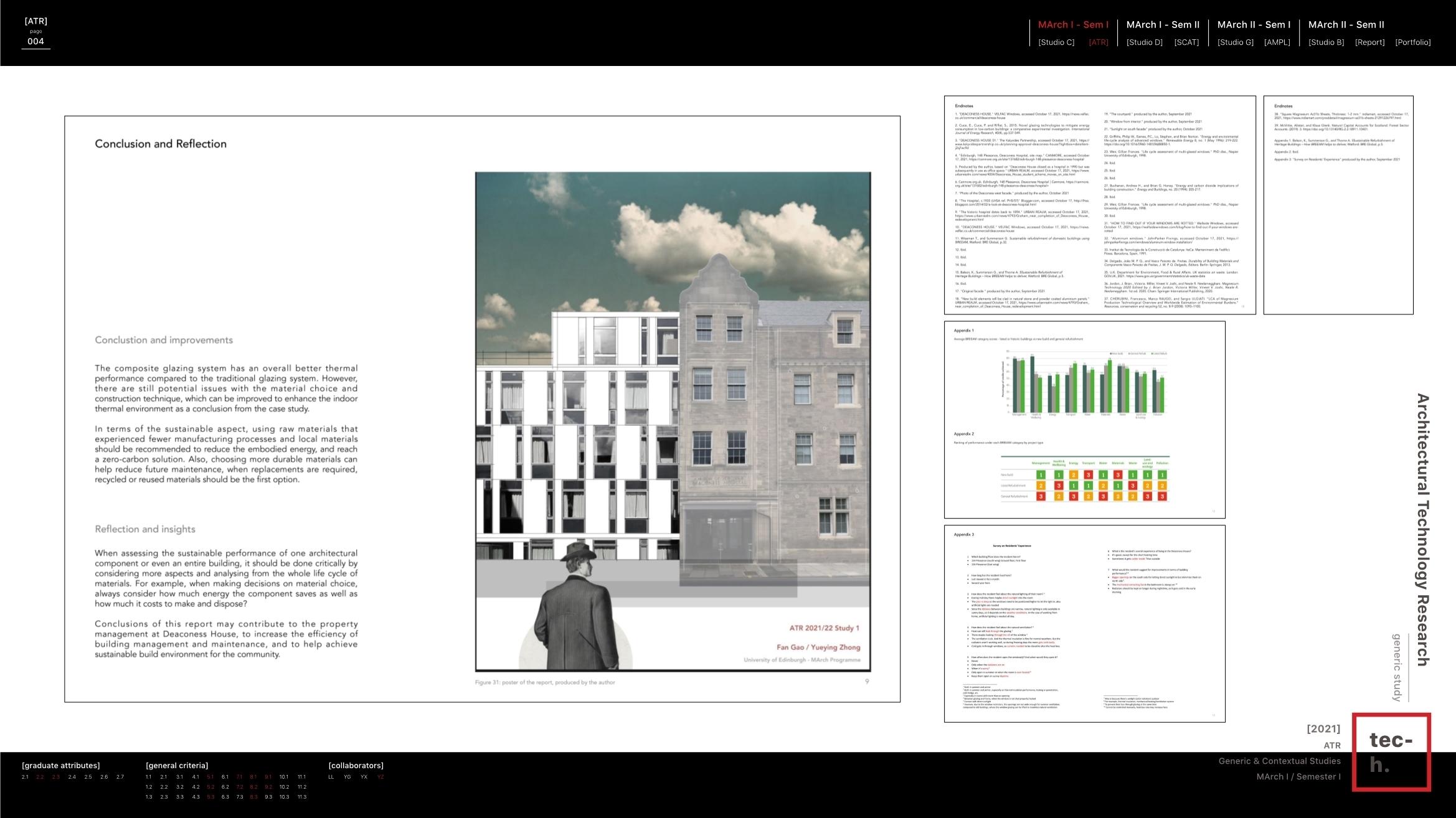Switch to MArch II - Sem II heading
Screen dimensions: 1456x818
[x=1346, y=25]
